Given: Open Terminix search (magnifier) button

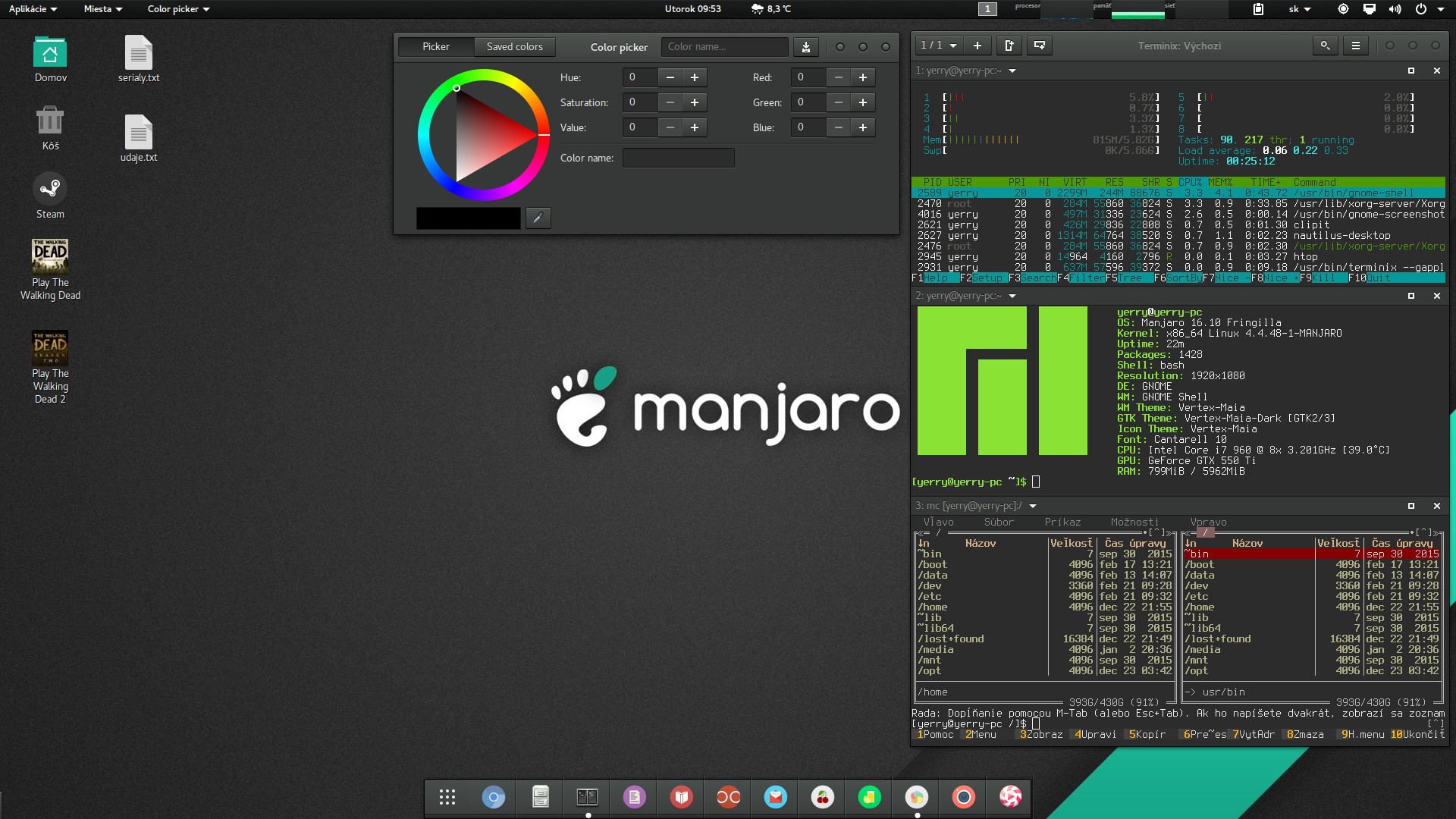Looking at the screenshot, I should click(x=1325, y=45).
